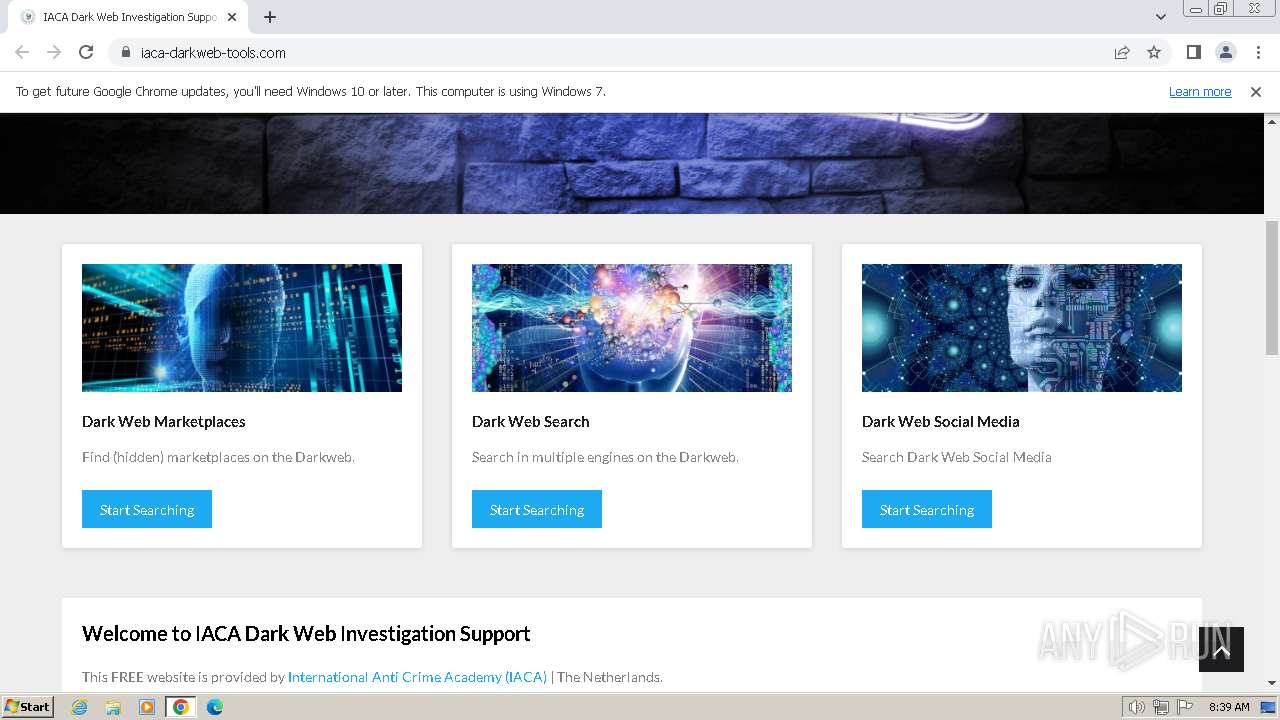Click the Dark Web Marketplaces heading
Image resolution: width=1280 pixels, height=720 pixels.
coord(164,421)
